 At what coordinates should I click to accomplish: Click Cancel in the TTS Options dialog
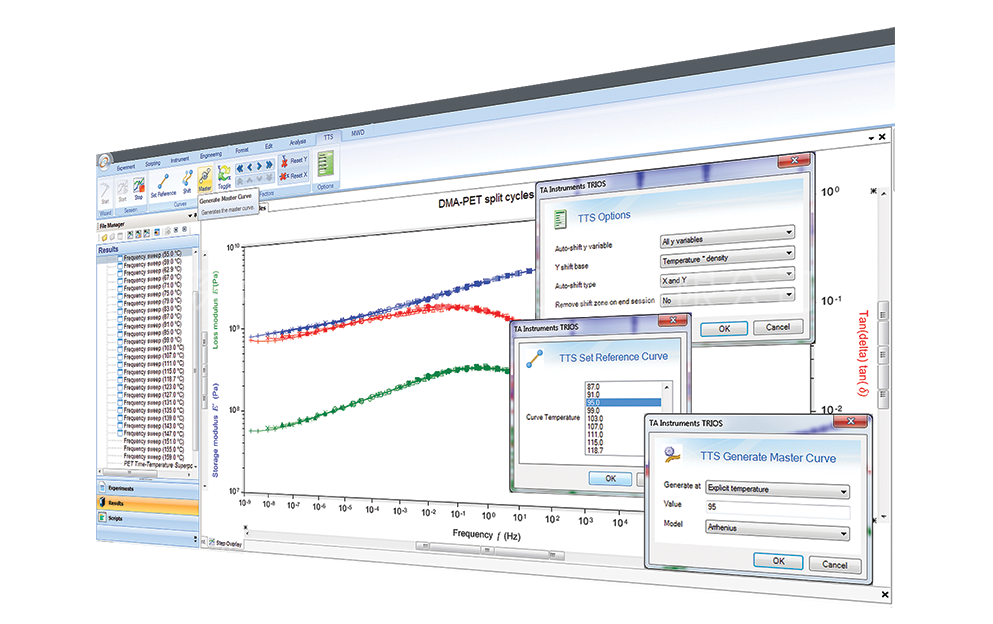777,327
